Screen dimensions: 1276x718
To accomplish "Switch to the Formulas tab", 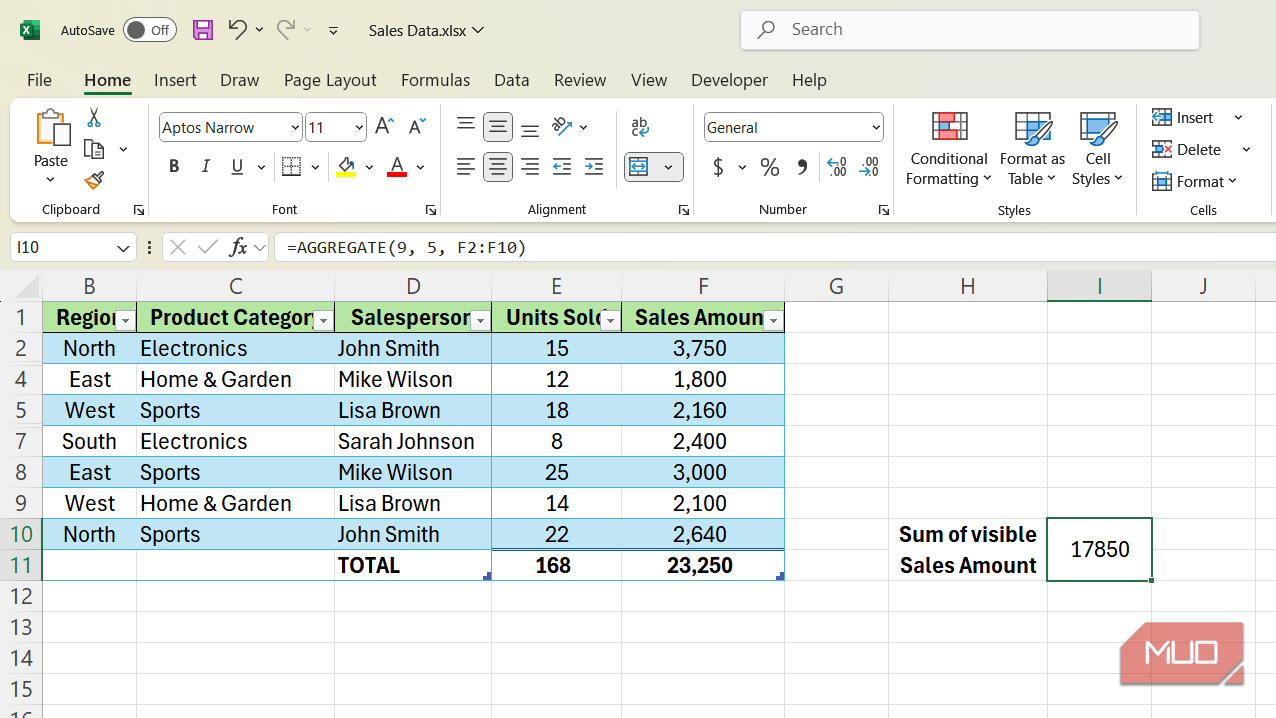I will [x=435, y=80].
